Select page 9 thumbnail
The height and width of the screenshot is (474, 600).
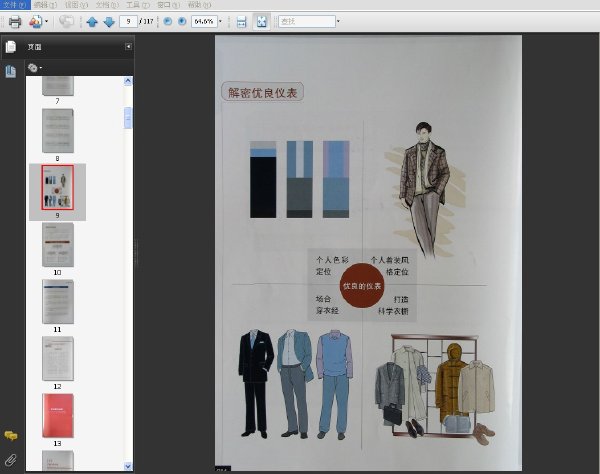(58, 187)
